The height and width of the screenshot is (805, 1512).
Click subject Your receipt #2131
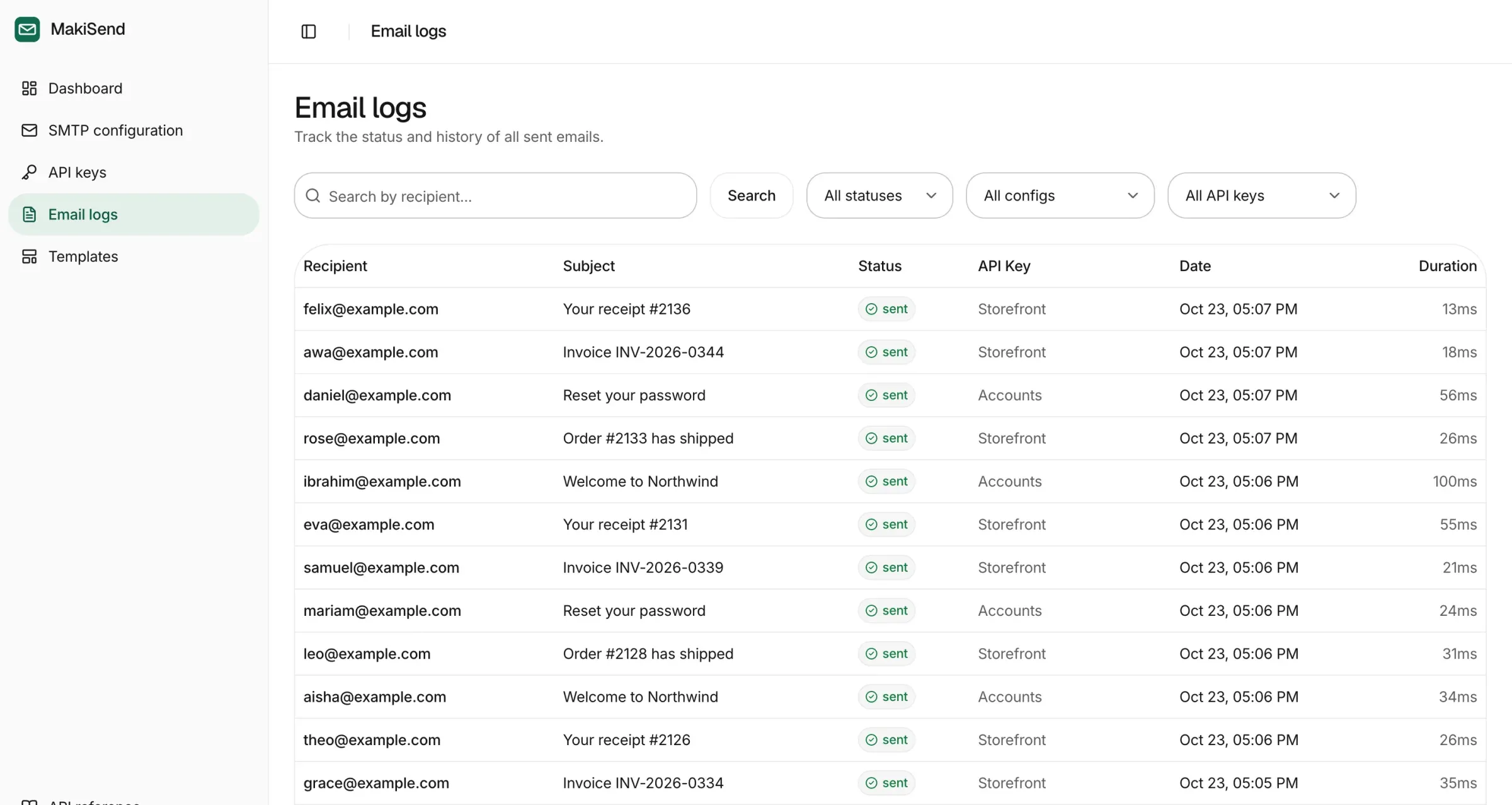coord(625,524)
